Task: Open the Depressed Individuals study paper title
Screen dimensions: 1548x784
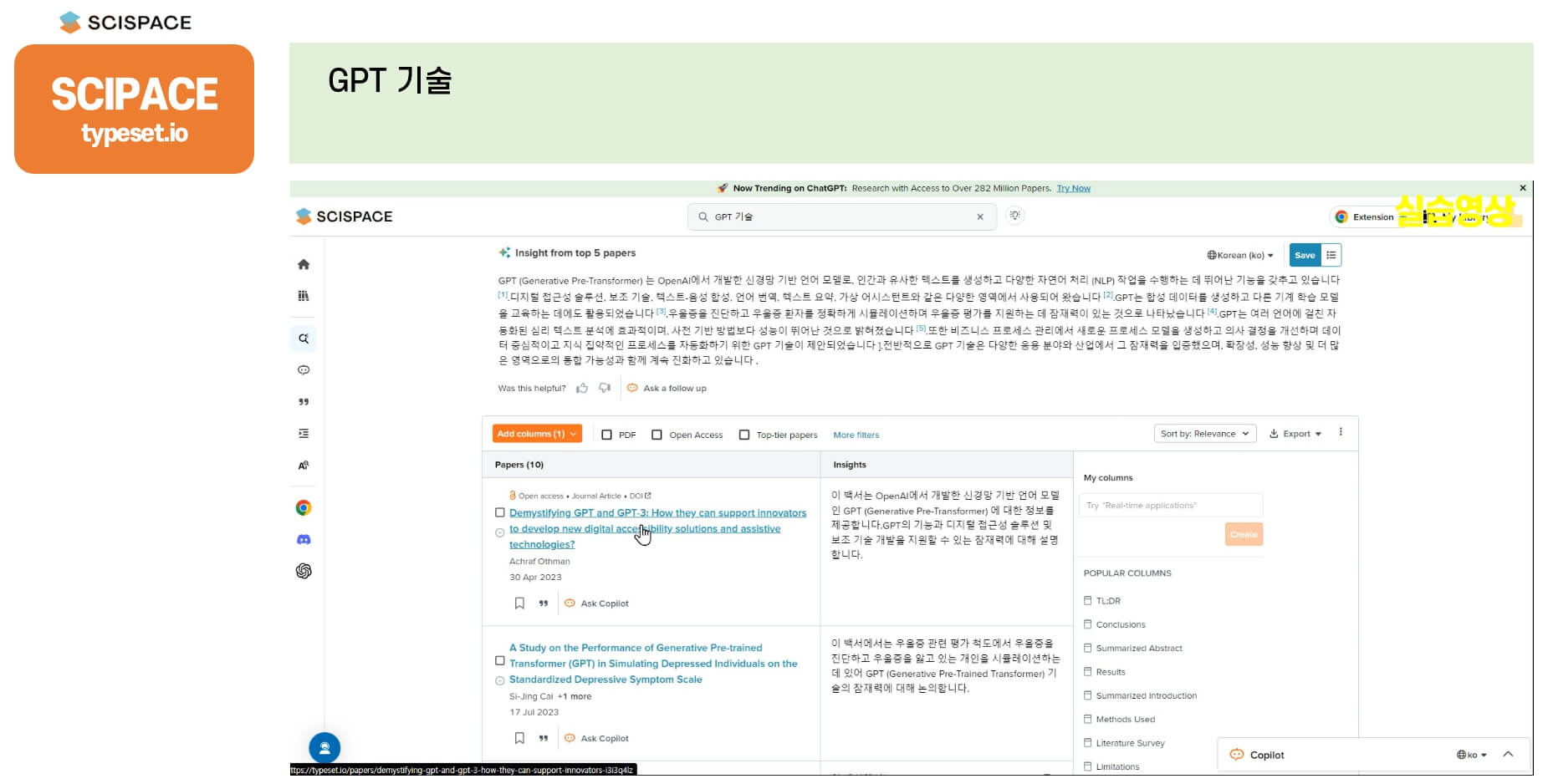Action: pos(653,664)
